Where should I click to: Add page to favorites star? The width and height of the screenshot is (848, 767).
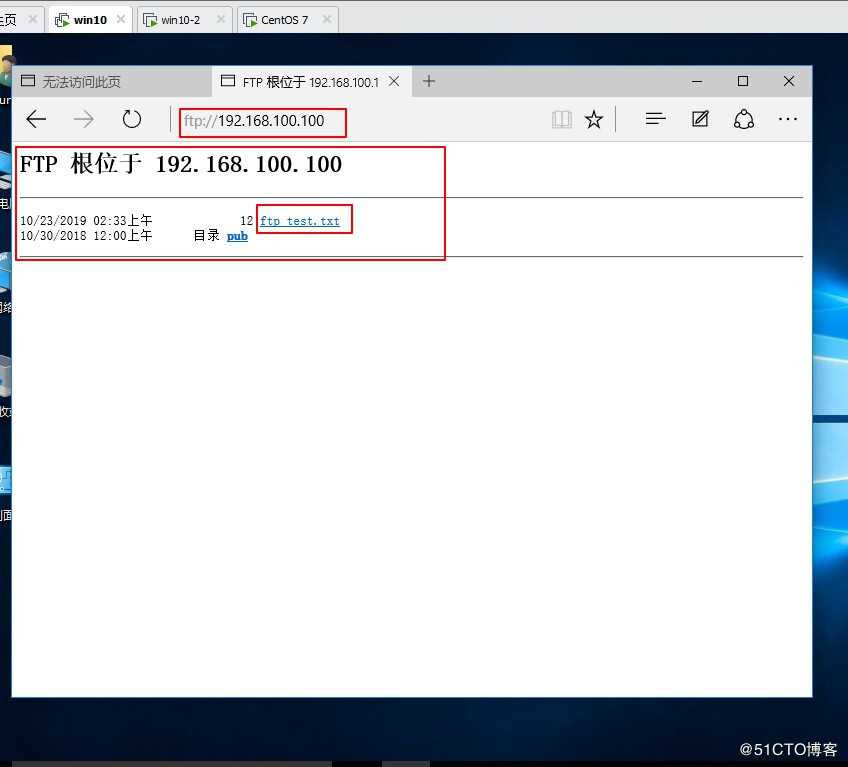coord(594,119)
